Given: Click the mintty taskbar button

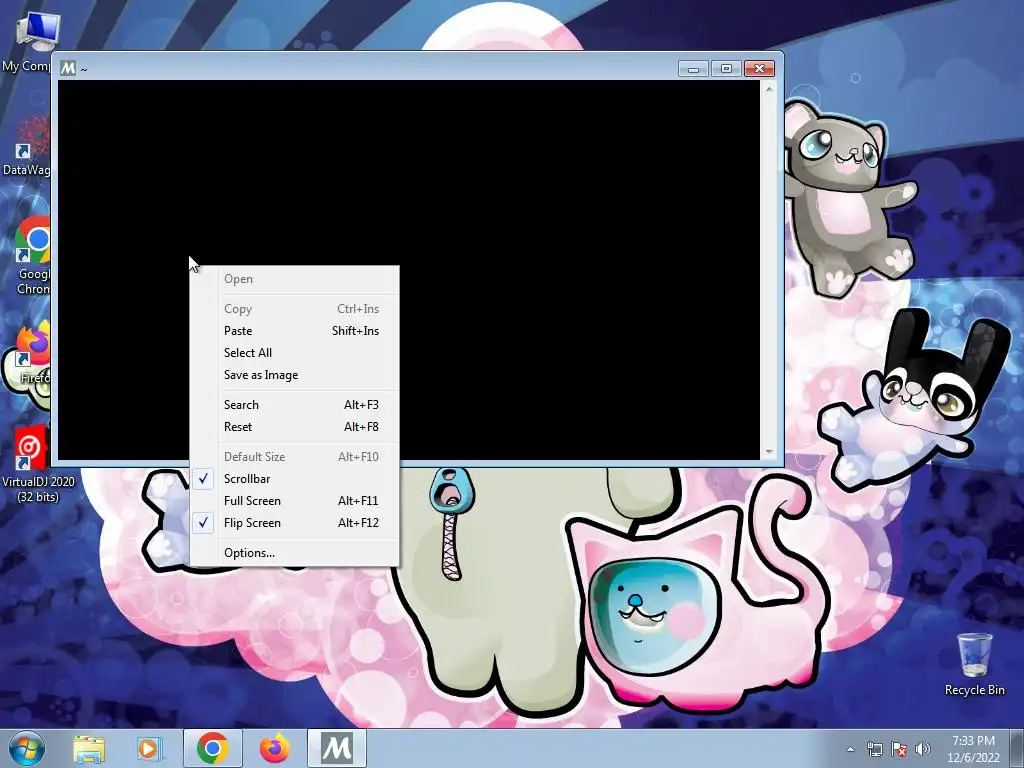Looking at the screenshot, I should [x=337, y=748].
